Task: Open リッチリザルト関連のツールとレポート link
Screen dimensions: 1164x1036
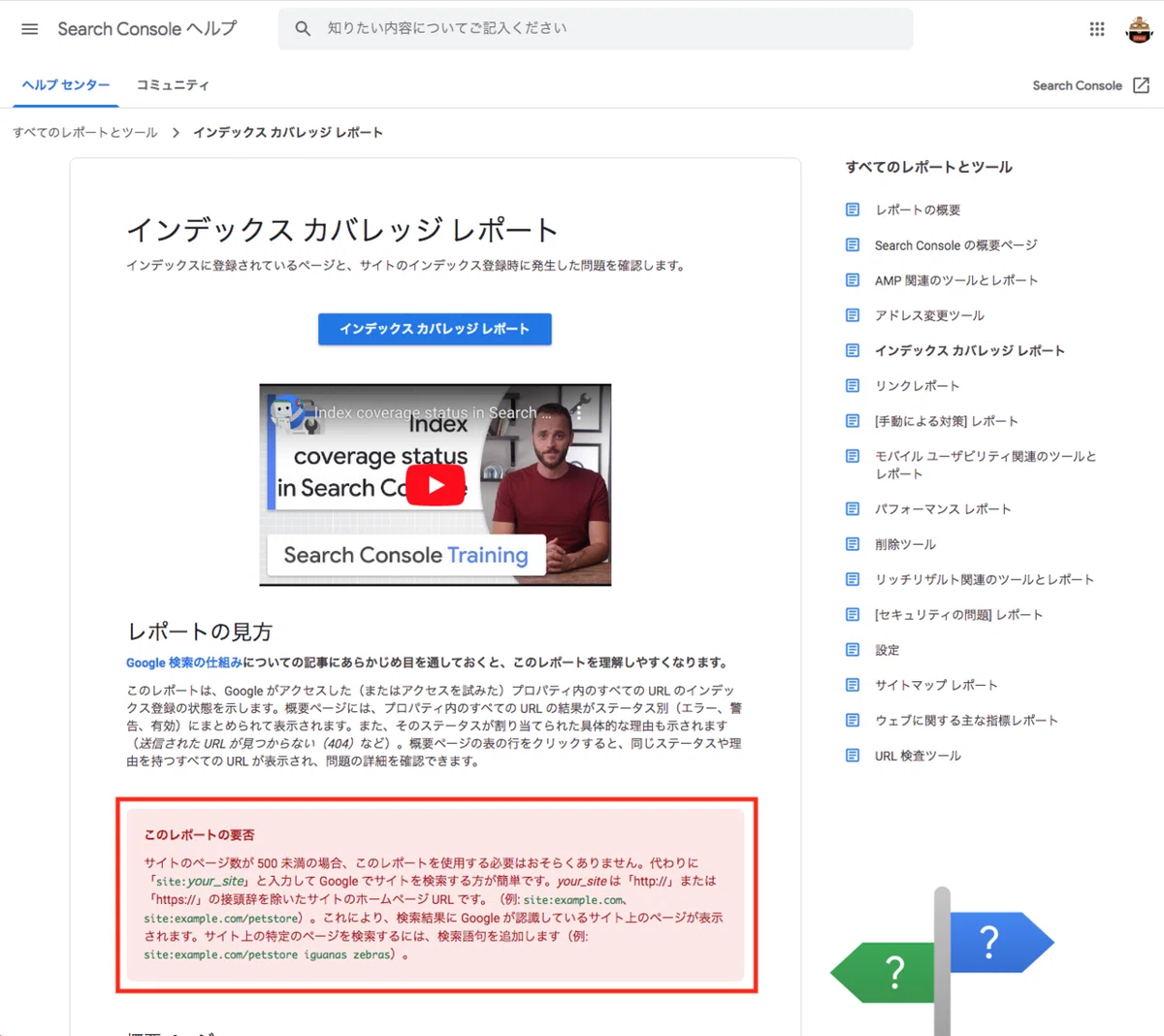Action: 985,579
